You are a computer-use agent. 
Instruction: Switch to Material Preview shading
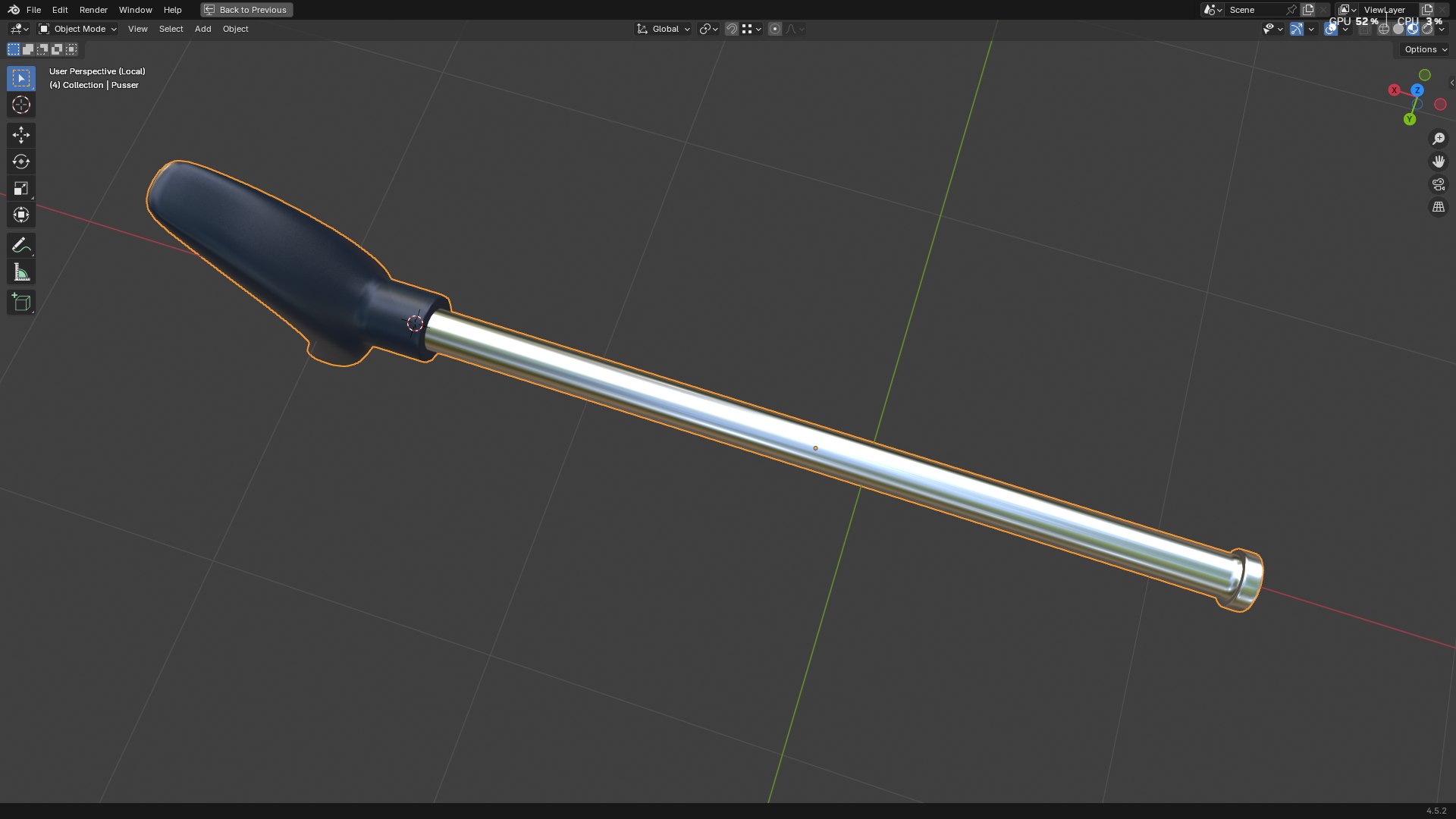1413,29
